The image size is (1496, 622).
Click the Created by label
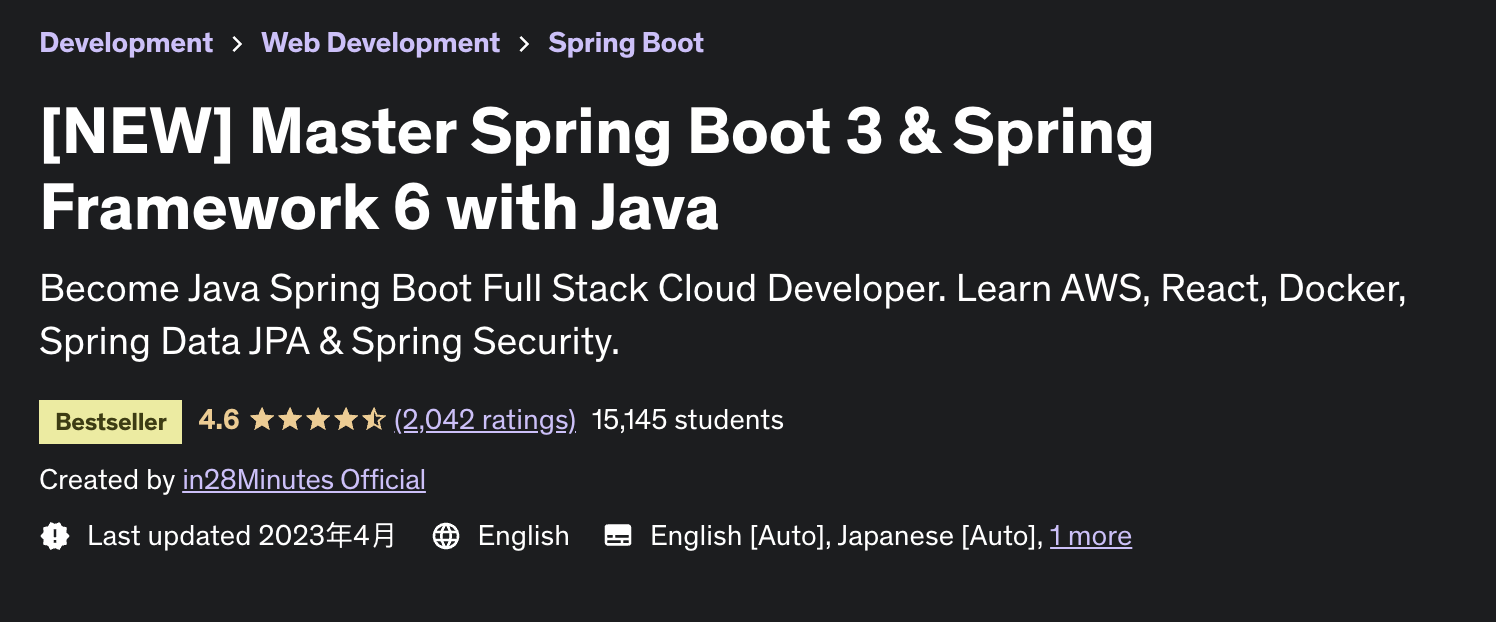[x=107, y=480]
